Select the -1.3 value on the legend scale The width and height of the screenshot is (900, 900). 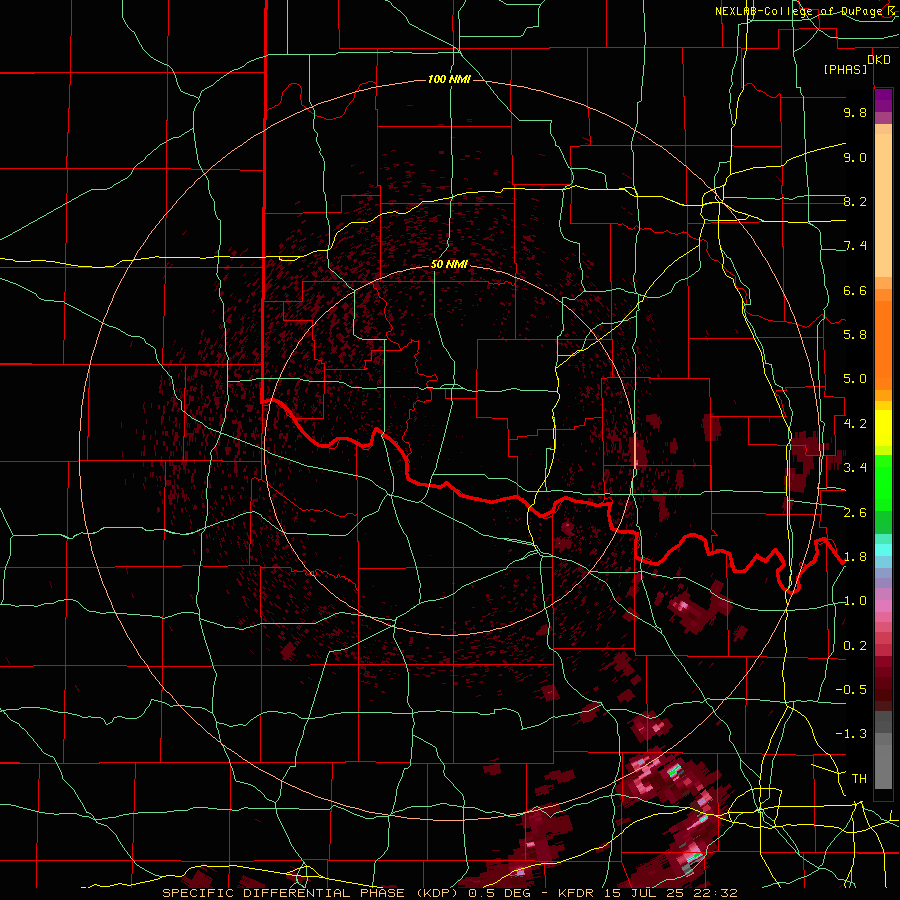(851, 734)
